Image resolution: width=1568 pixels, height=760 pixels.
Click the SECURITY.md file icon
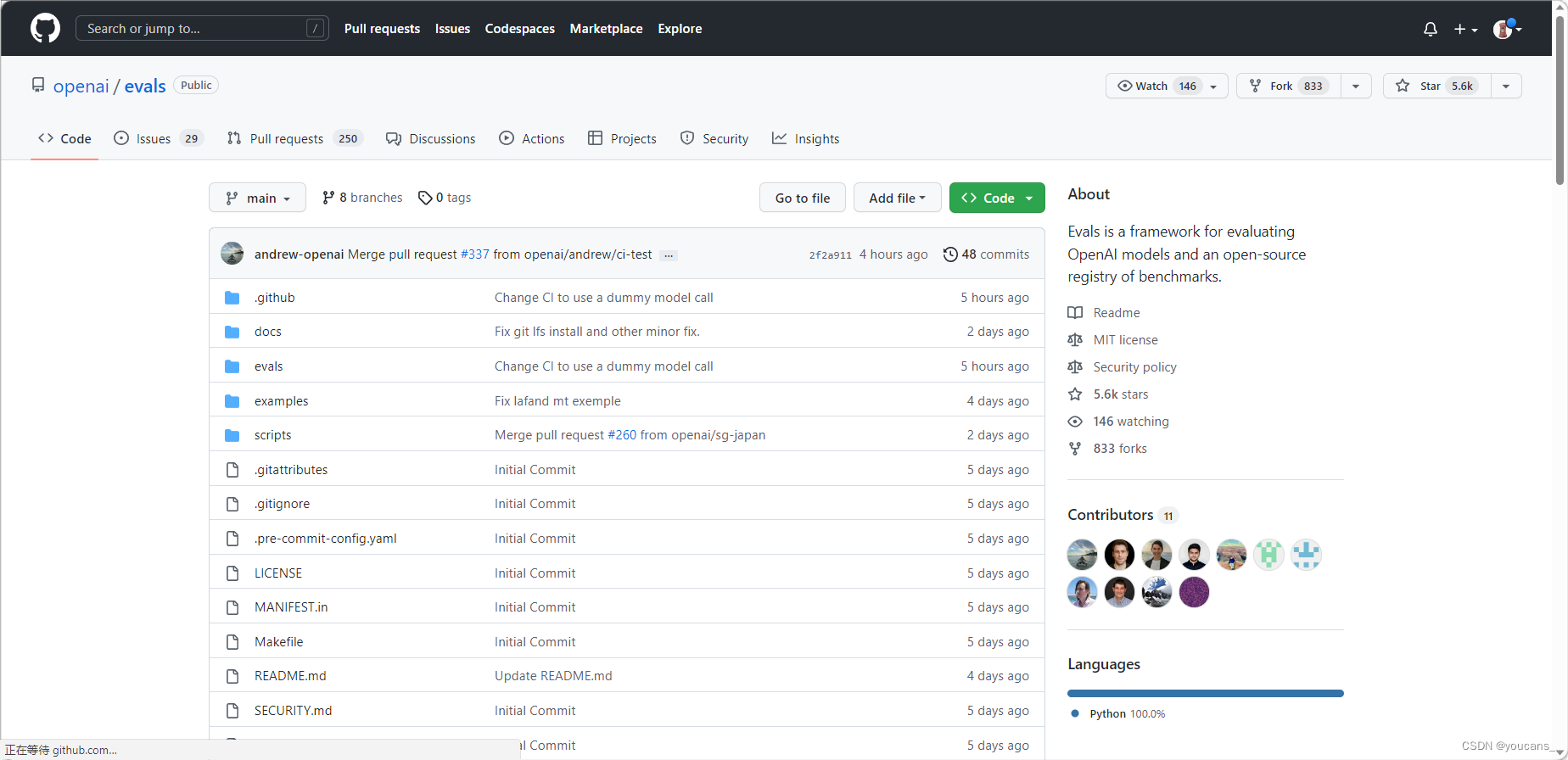coord(232,711)
